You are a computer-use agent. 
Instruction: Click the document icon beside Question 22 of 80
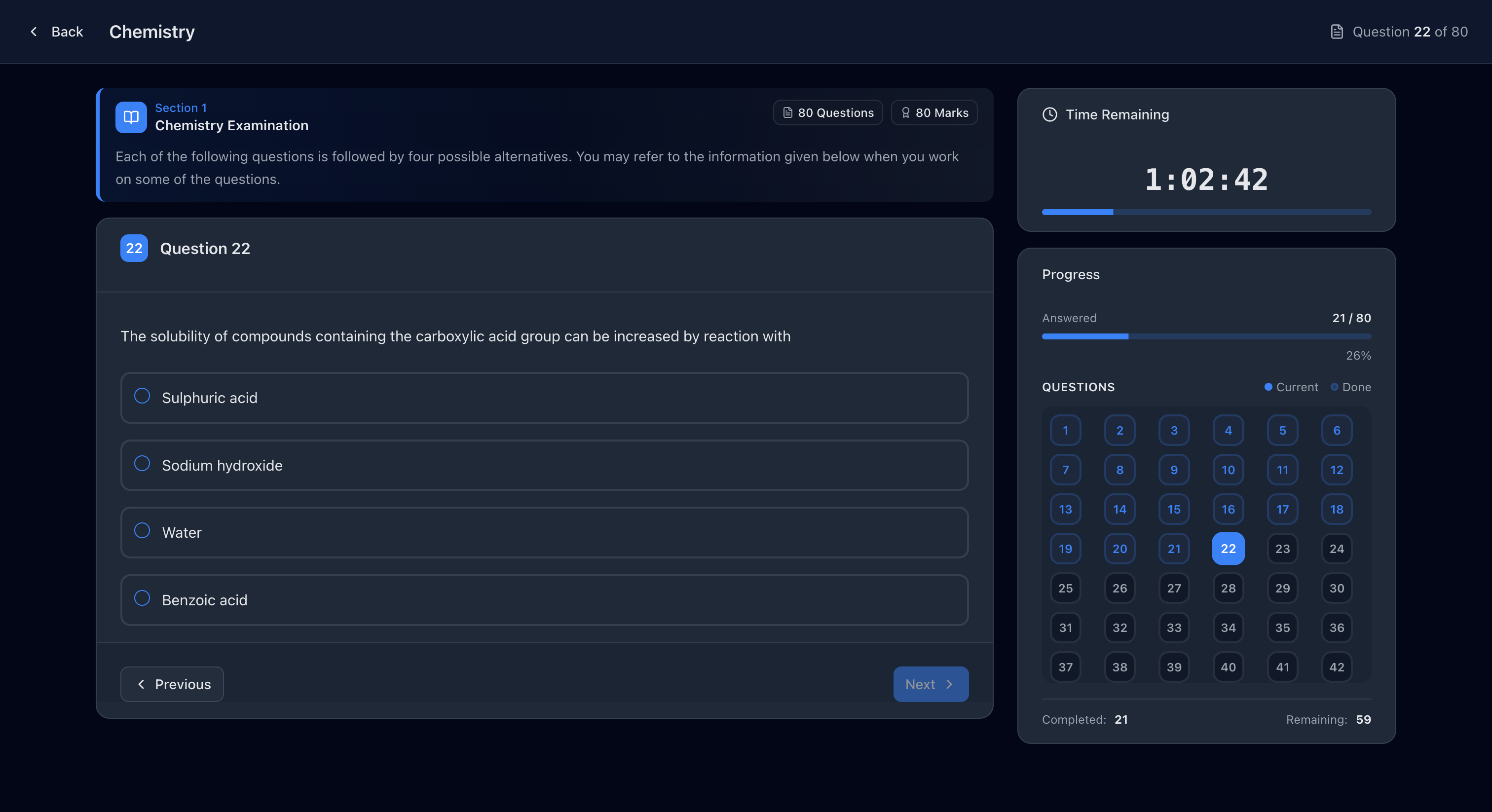1336,32
